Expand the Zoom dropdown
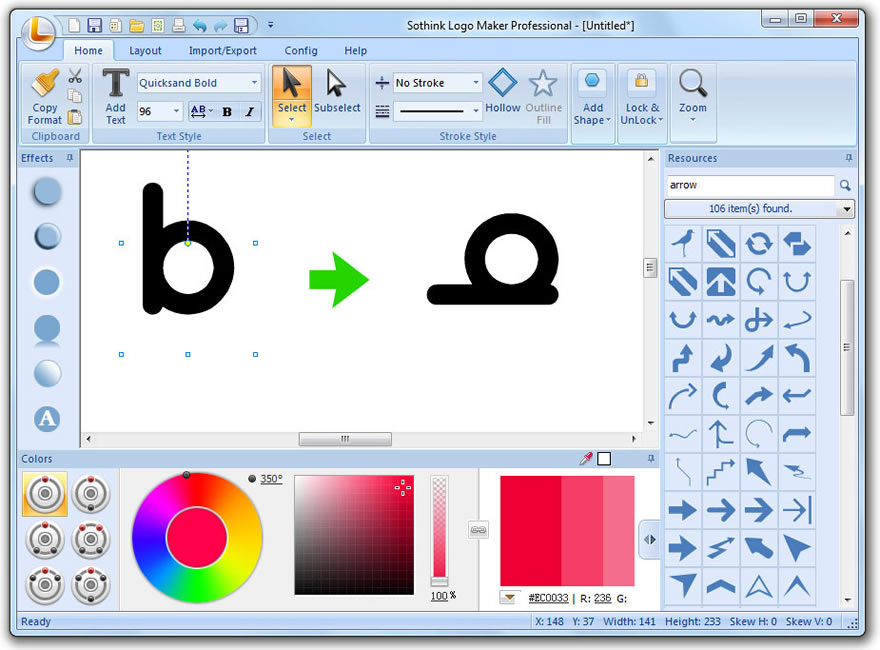The image size is (880, 650). click(x=693, y=120)
